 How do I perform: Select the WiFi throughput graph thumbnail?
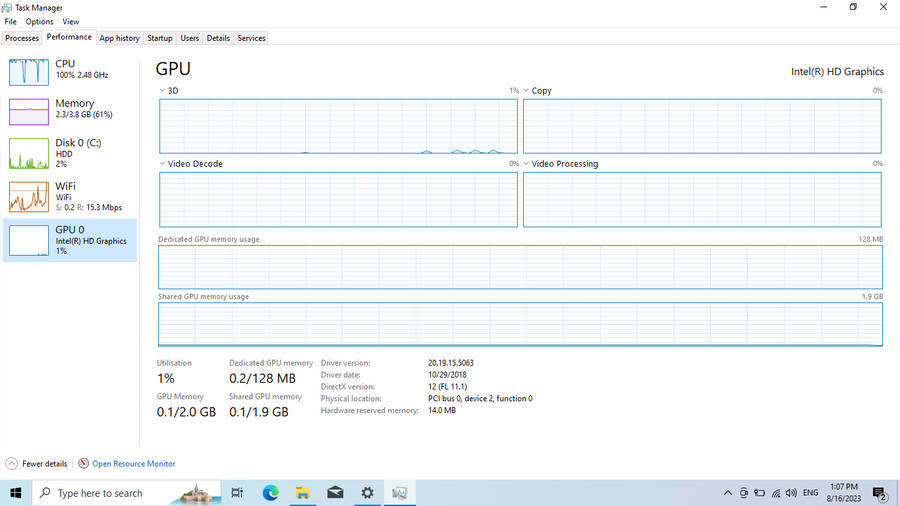click(29, 196)
